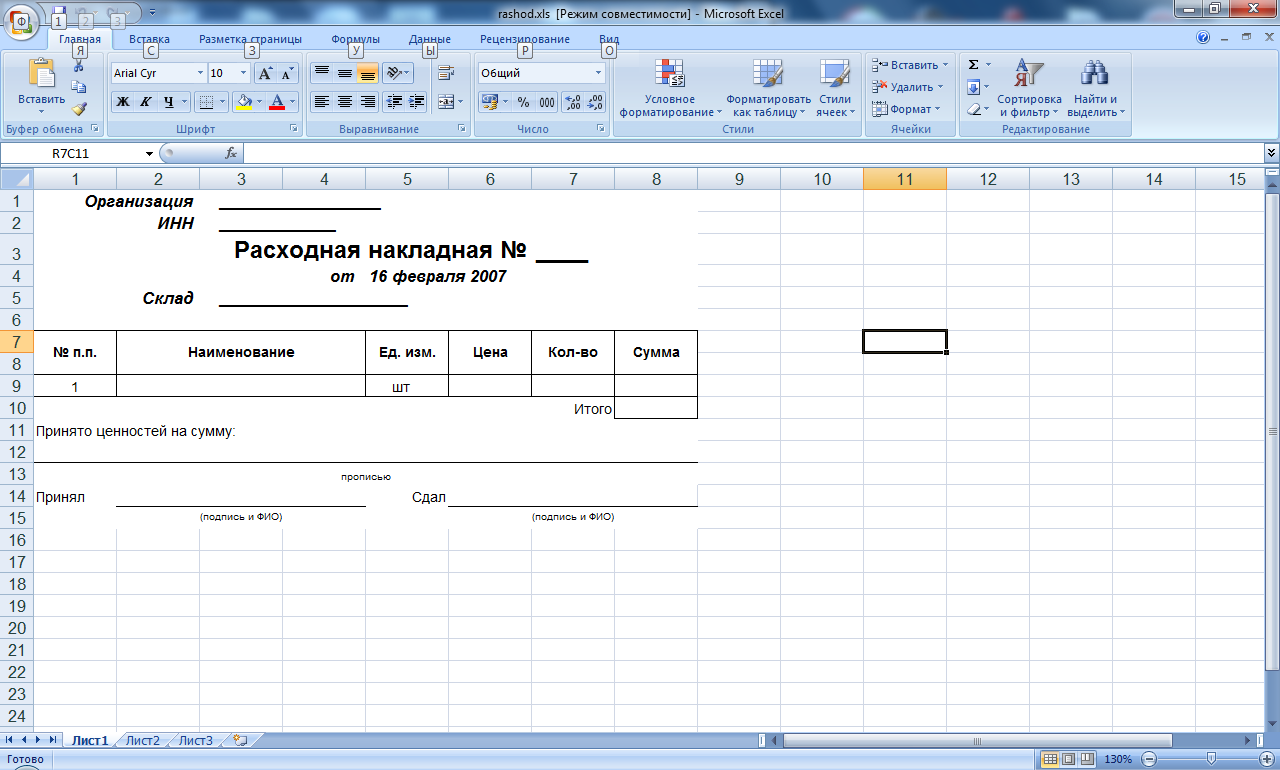
Task: Toggle italic К formatting
Action: coord(145,101)
